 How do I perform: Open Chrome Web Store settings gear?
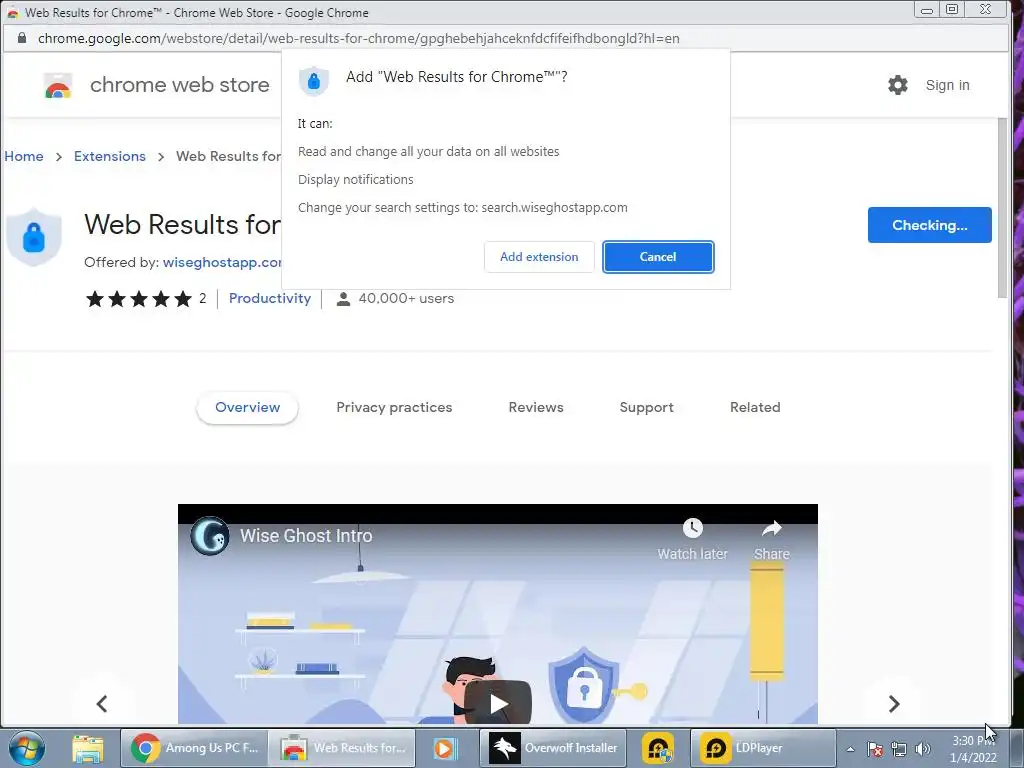click(897, 85)
